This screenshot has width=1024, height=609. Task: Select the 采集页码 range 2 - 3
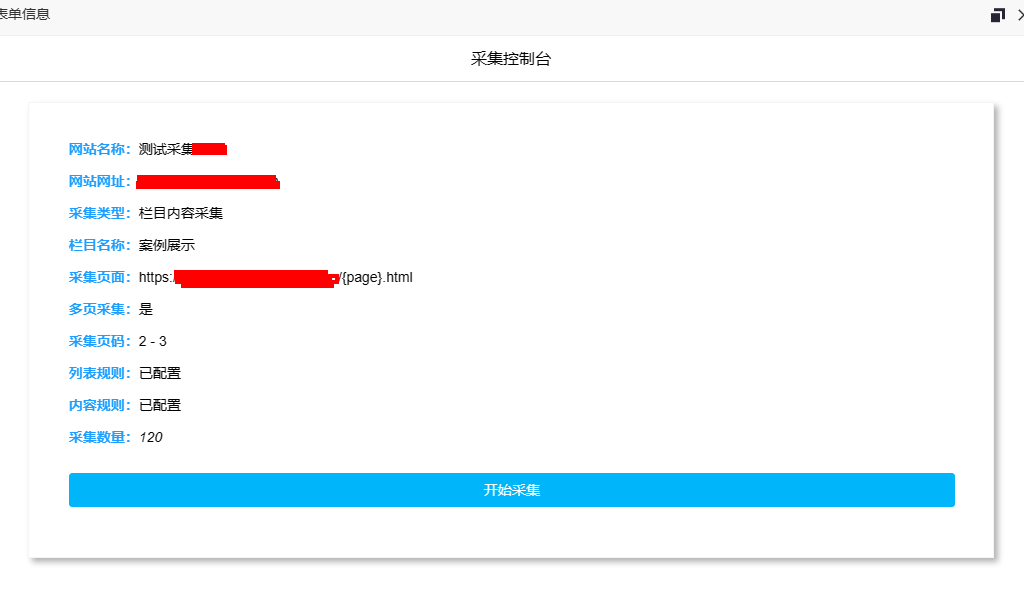point(154,341)
